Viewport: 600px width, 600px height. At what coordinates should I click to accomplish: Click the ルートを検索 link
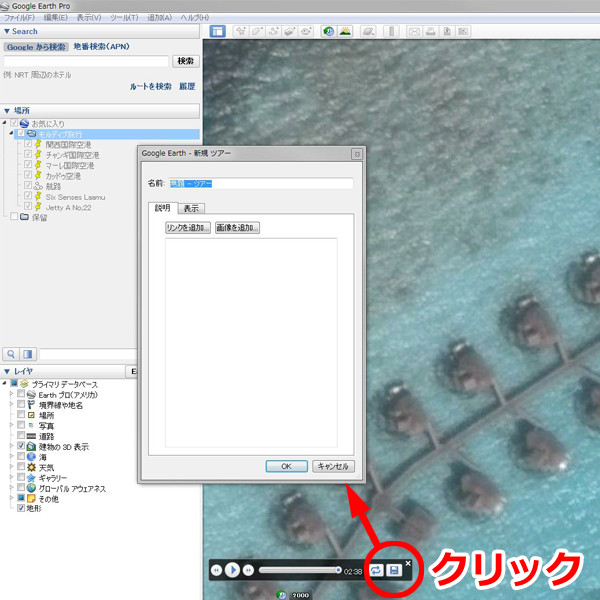[x=150, y=86]
